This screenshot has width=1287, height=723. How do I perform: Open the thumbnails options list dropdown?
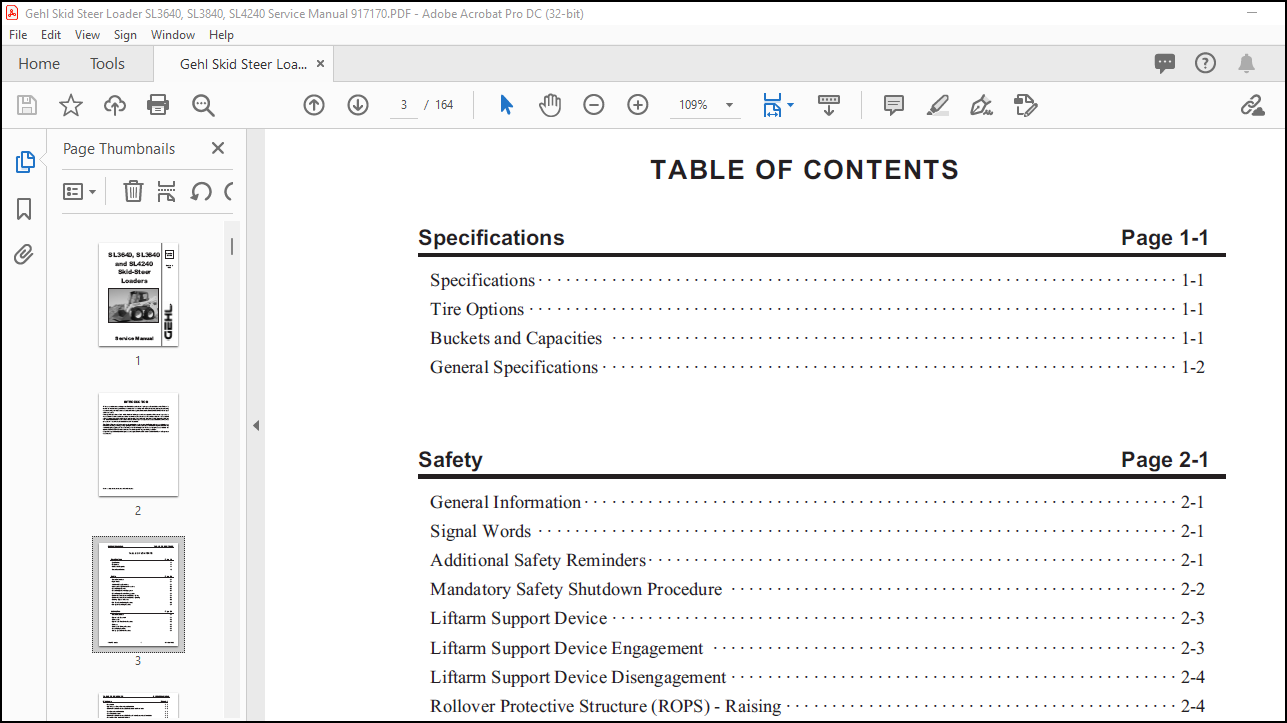coord(80,191)
